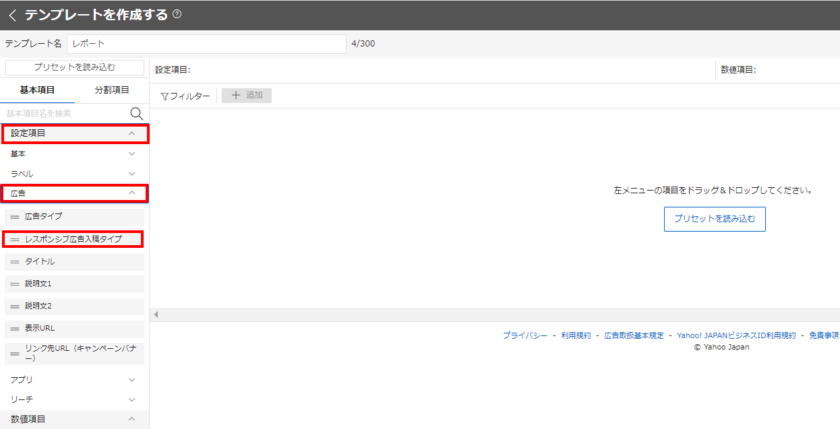Click the drag handle for 説明文1
This screenshot has height=429, width=840.
15,284
